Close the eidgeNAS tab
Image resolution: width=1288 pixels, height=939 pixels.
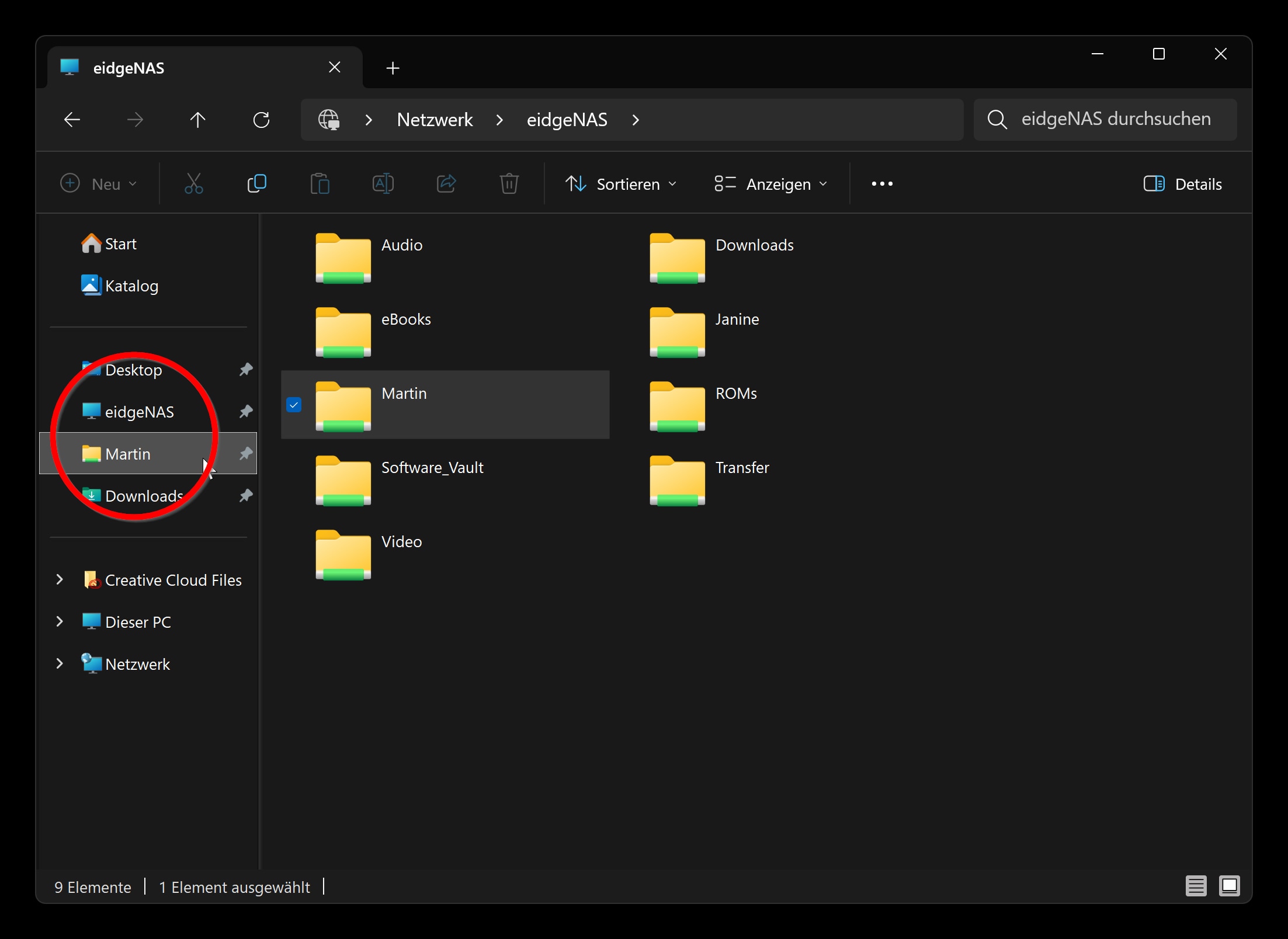335,68
